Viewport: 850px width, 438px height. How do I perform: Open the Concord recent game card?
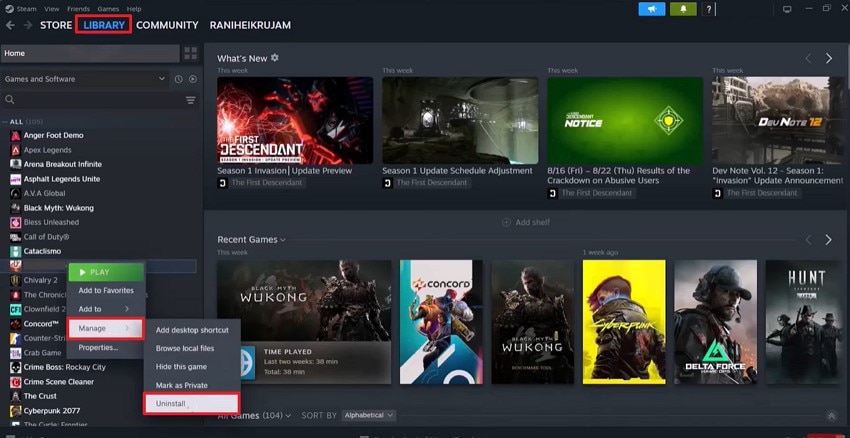441,322
